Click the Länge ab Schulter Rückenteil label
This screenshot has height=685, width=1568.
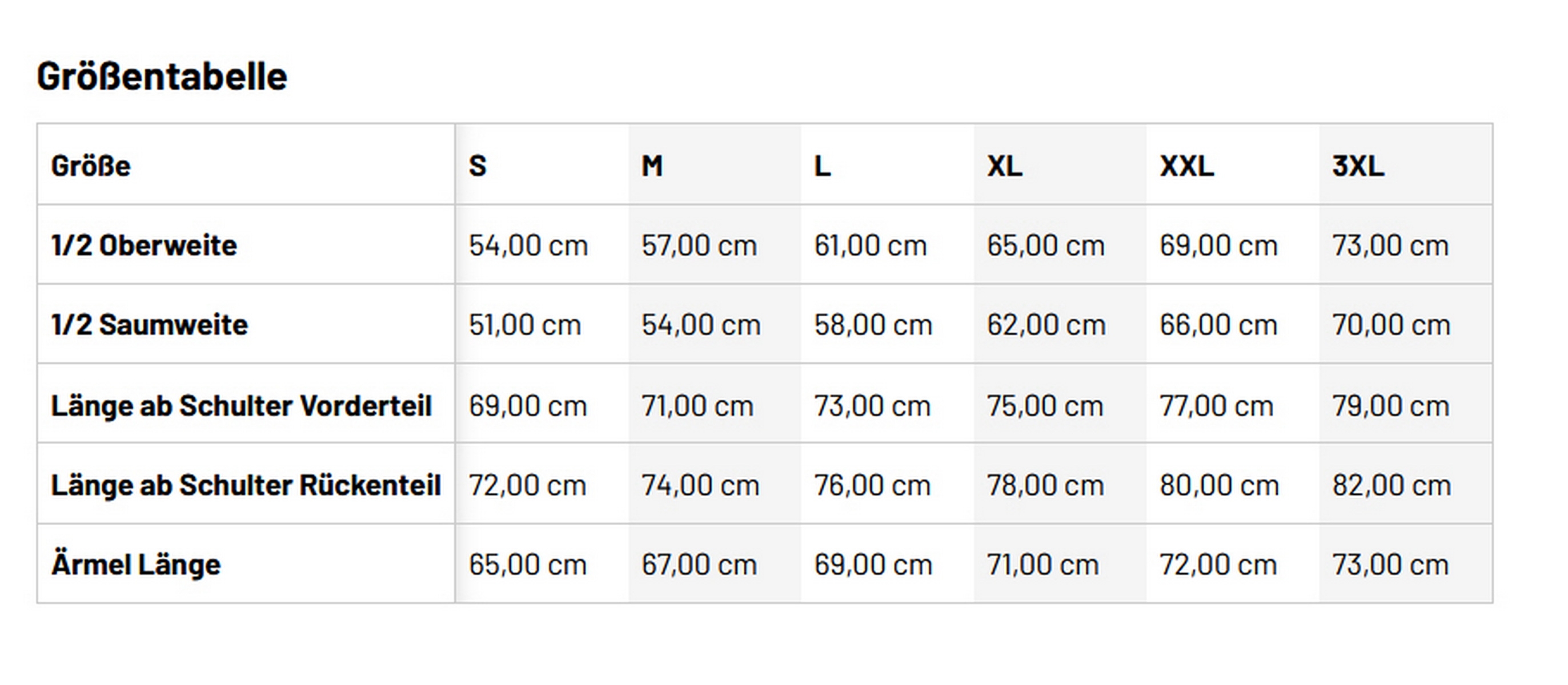[246, 485]
